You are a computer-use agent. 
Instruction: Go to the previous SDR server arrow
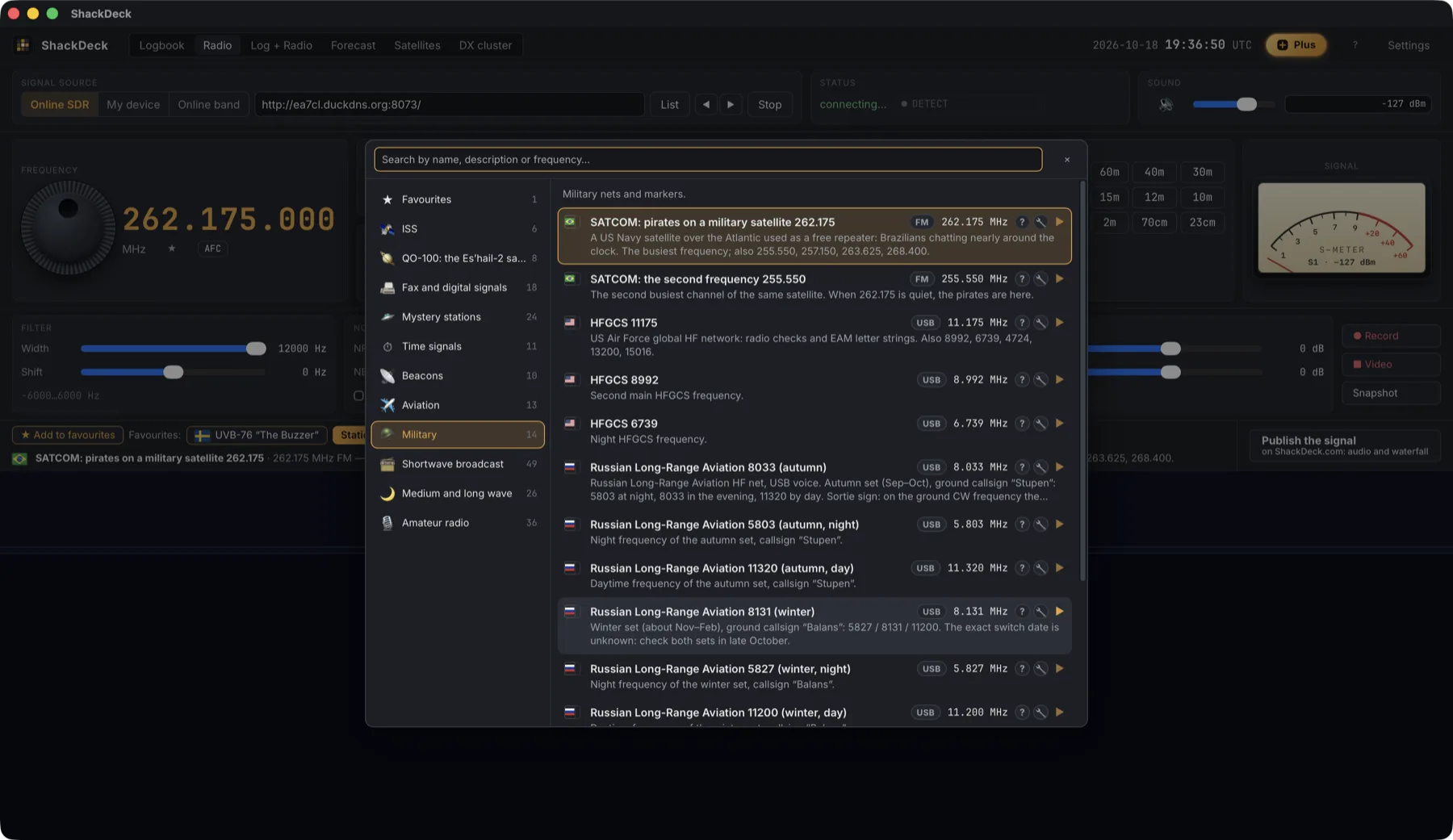pyautogui.click(x=706, y=104)
